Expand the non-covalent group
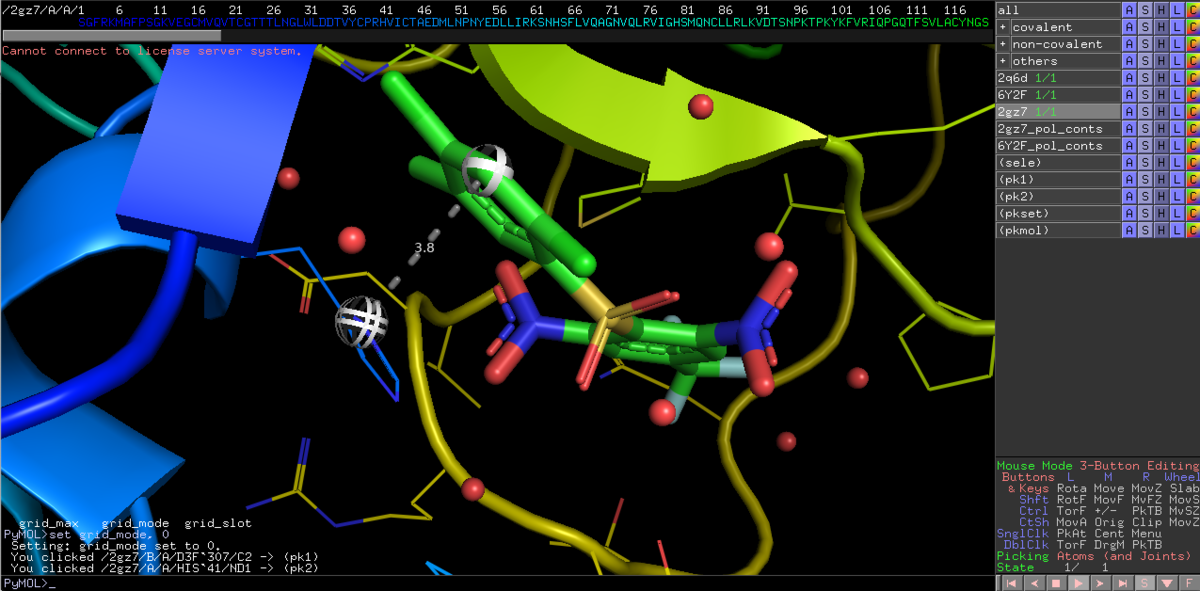1200x591 pixels. tap(1003, 44)
